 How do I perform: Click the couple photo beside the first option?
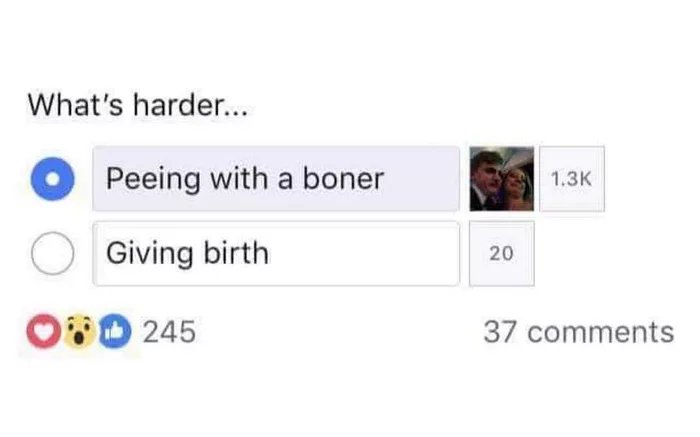click(x=500, y=179)
